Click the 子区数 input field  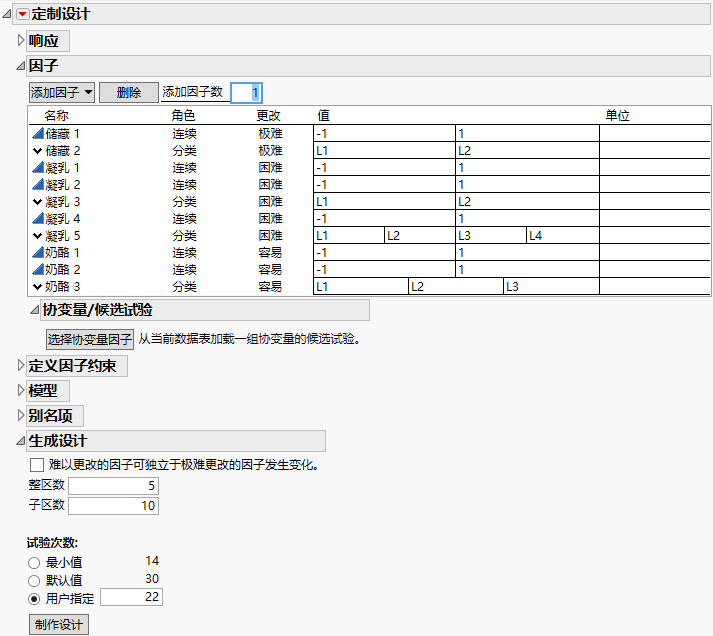click(113, 506)
